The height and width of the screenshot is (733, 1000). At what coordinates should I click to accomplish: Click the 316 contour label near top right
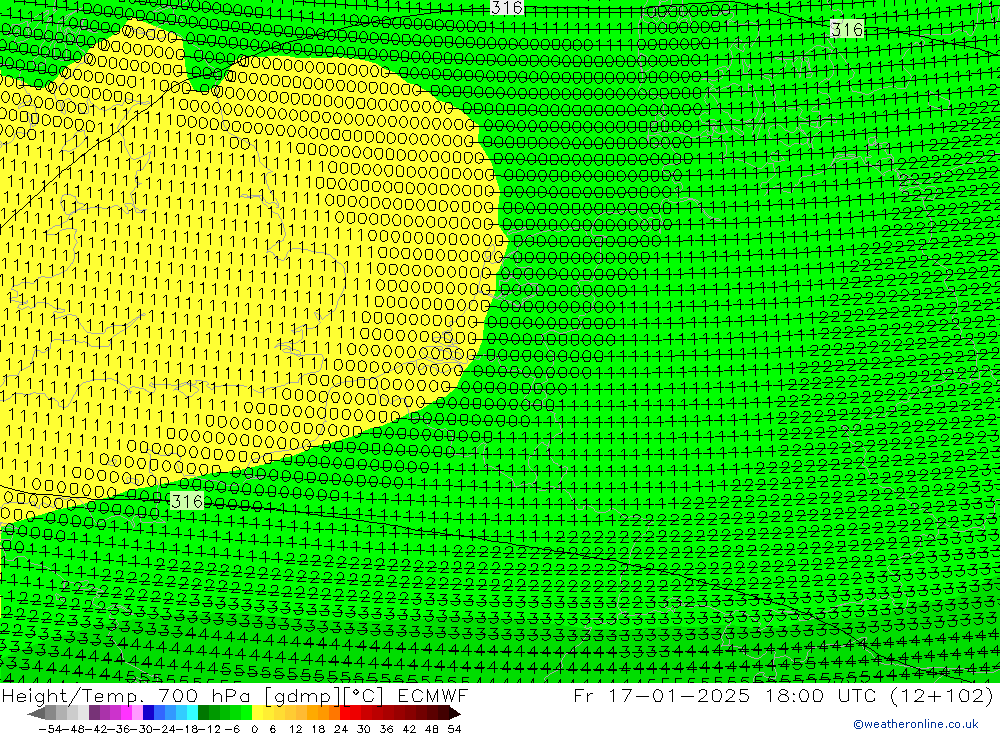846,30
